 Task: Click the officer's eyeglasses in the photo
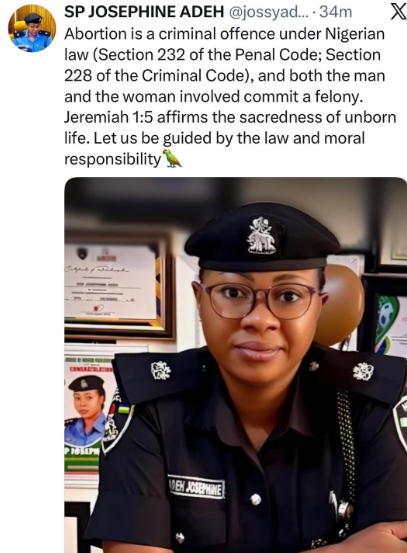point(259,299)
